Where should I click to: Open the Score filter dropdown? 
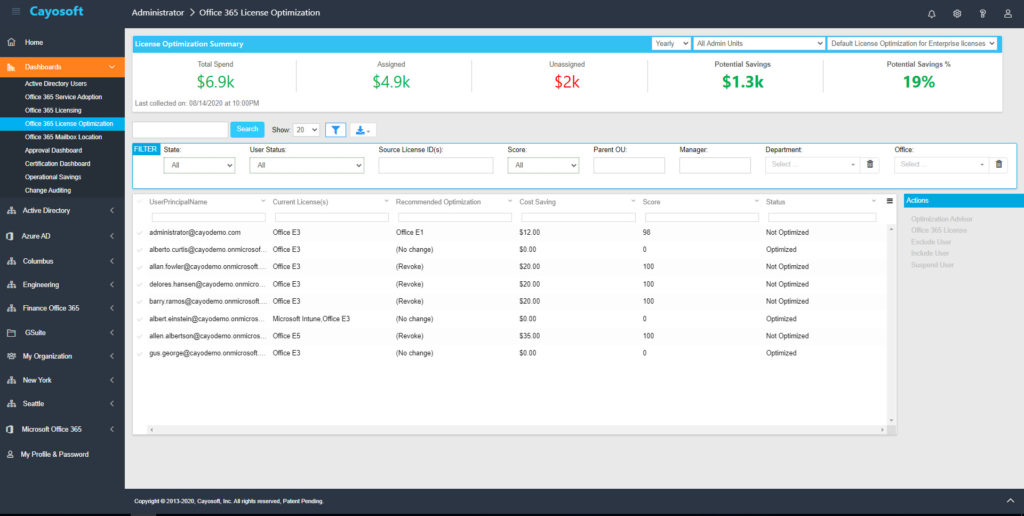pos(543,165)
